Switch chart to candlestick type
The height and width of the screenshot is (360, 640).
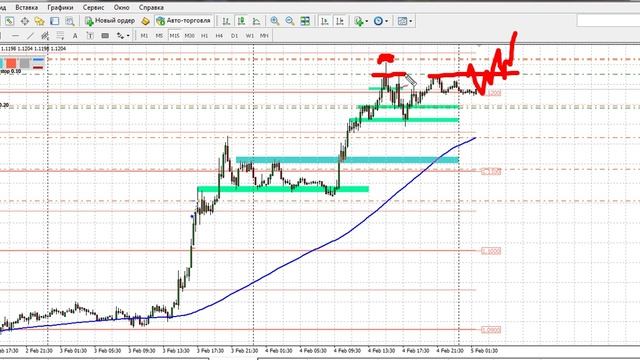pyautogui.click(x=241, y=21)
